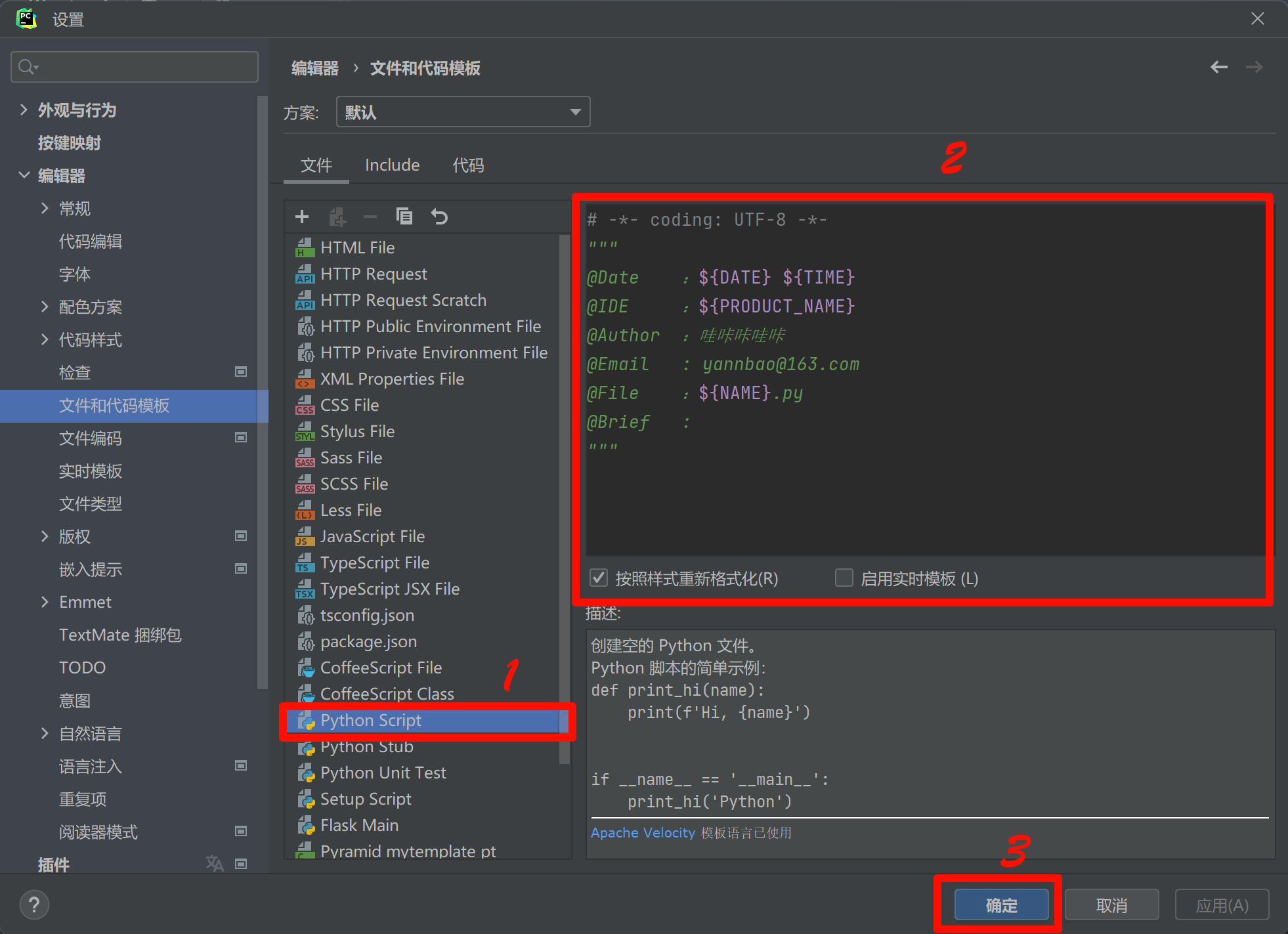Click the Create Child Template File icon
The image size is (1288, 934).
click(x=337, y=217)
